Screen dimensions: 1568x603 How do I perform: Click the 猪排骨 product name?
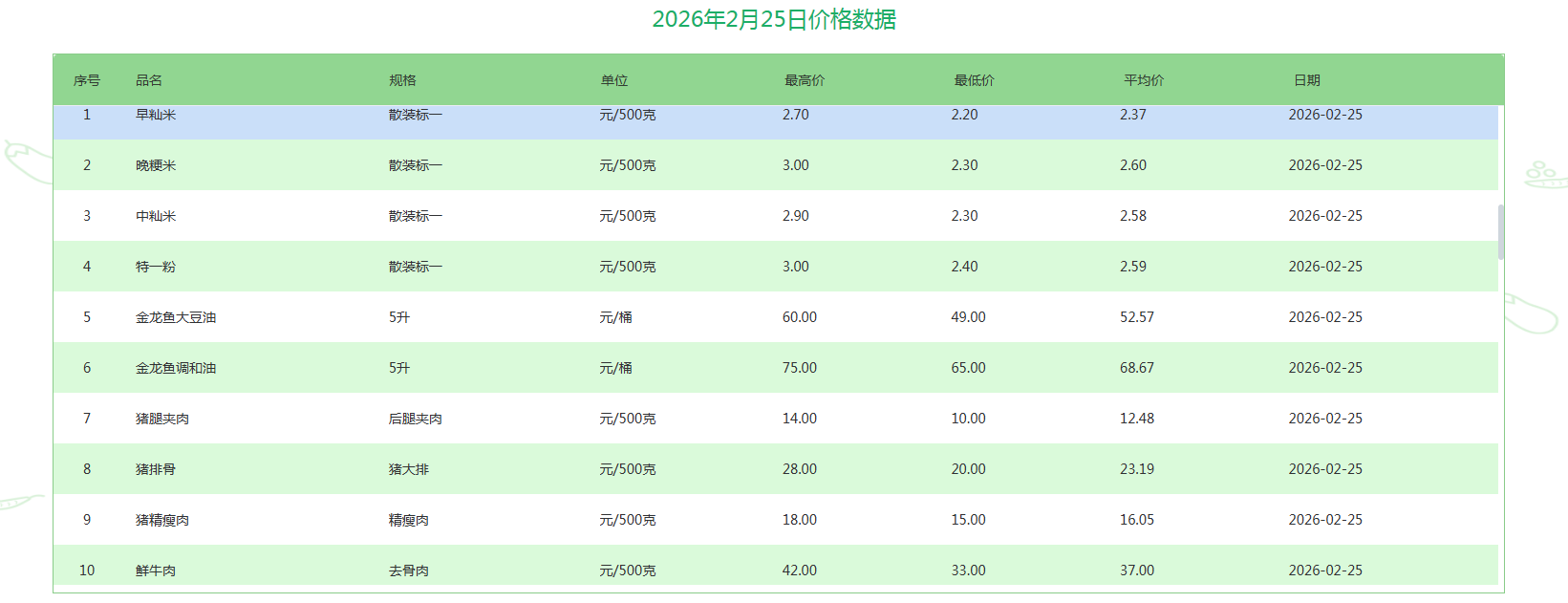pyautogui.click(x=156, y=469)
